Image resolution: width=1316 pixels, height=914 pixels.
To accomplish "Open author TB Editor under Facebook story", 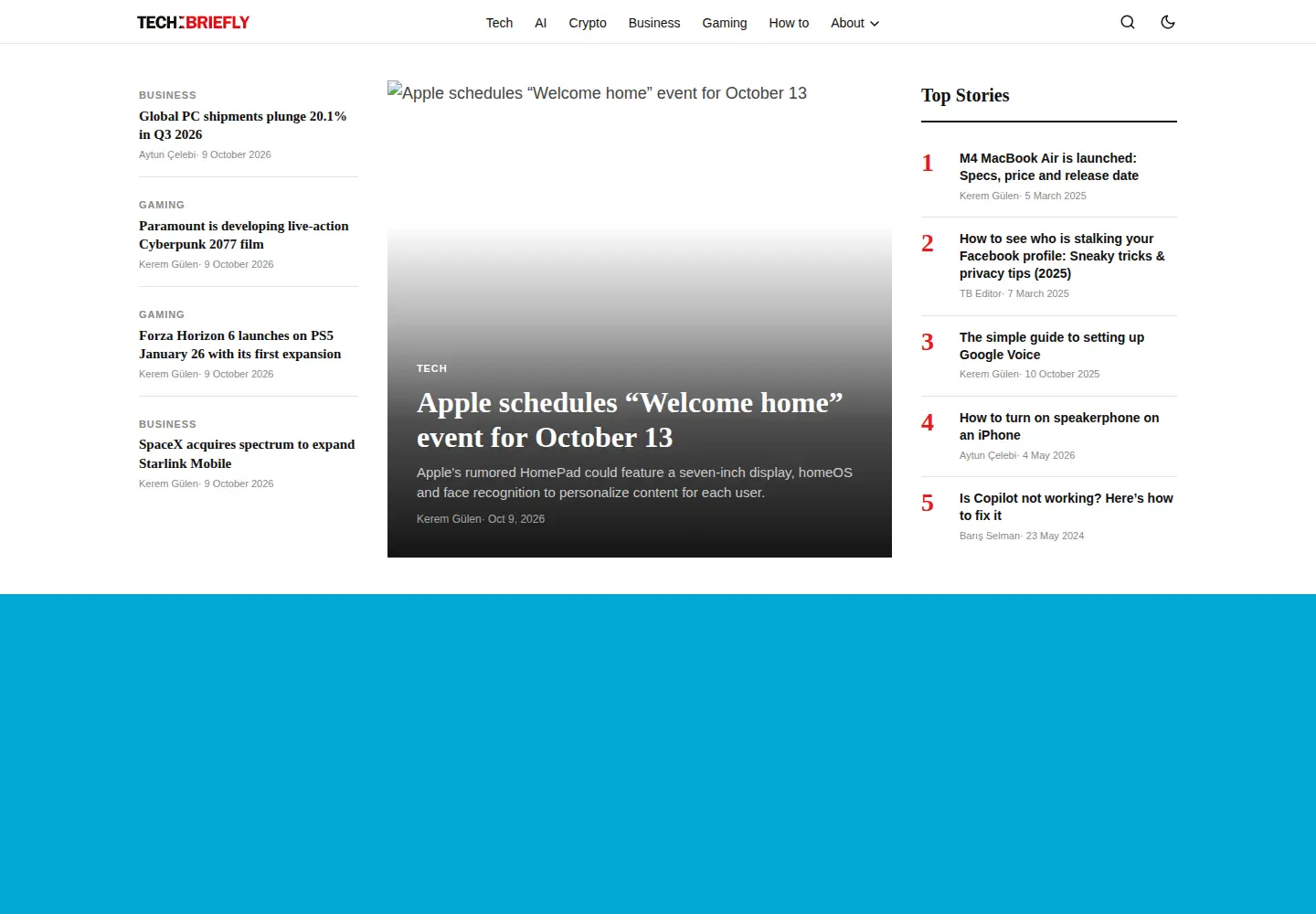I will [x=981, y=293].
